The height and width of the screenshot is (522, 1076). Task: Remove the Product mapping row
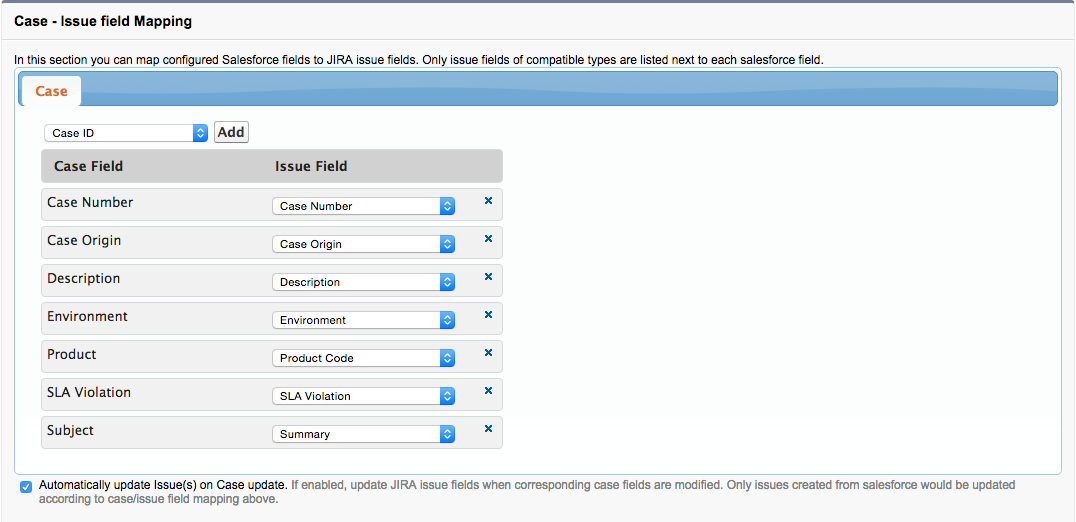(x=488, y=353)
